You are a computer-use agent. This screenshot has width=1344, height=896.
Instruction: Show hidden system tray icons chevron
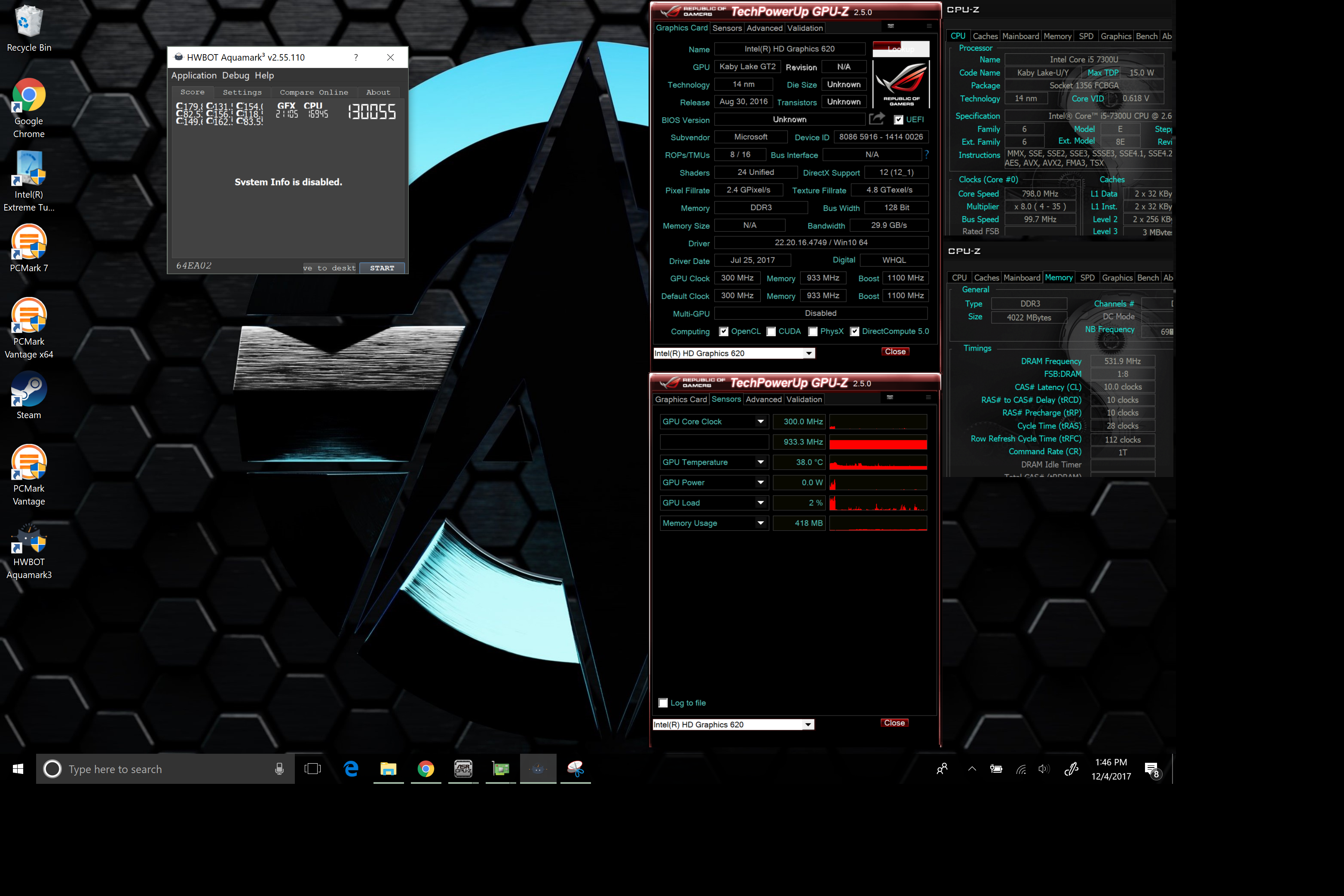point(972,769)
